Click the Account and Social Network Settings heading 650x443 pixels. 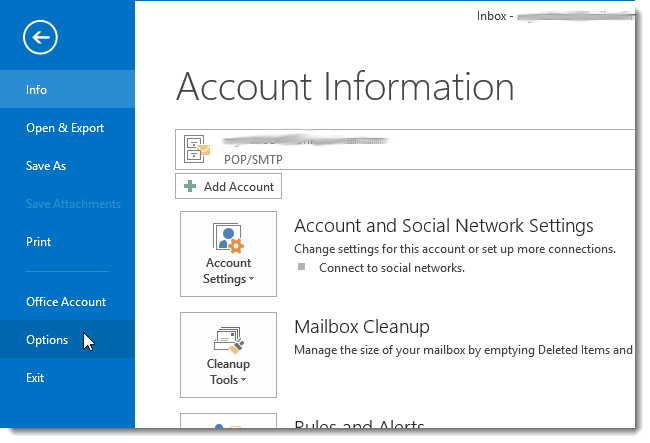pos(444,226)
